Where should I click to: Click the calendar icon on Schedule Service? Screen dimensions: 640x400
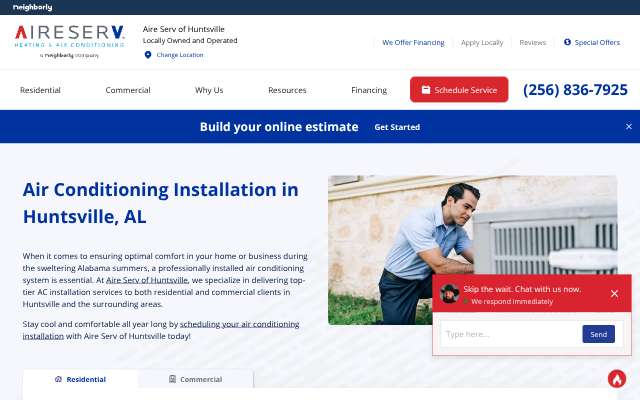426,90
